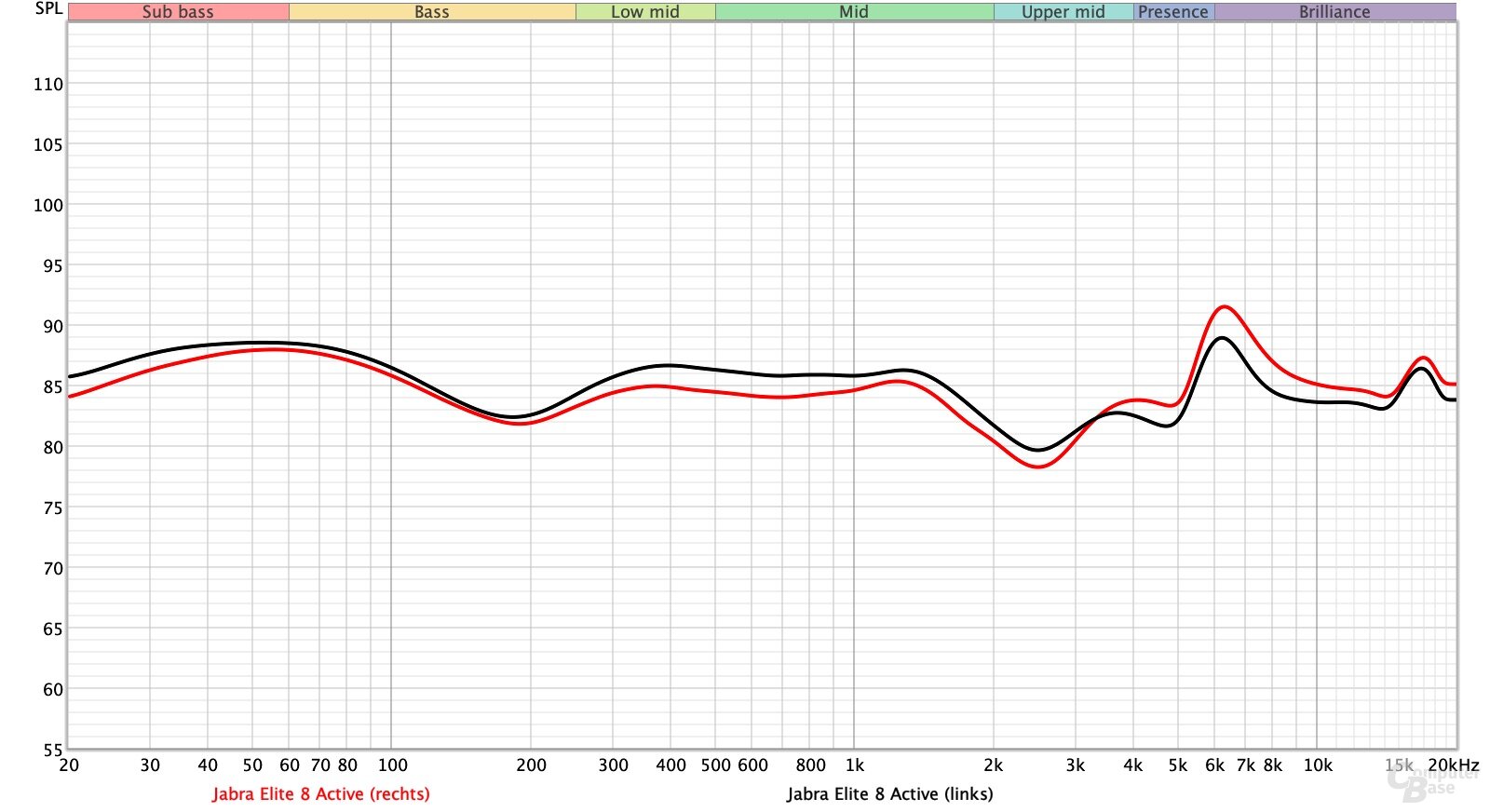Click the 110 value on SPL axis
Screen dimensions: 1490x812
48,84
